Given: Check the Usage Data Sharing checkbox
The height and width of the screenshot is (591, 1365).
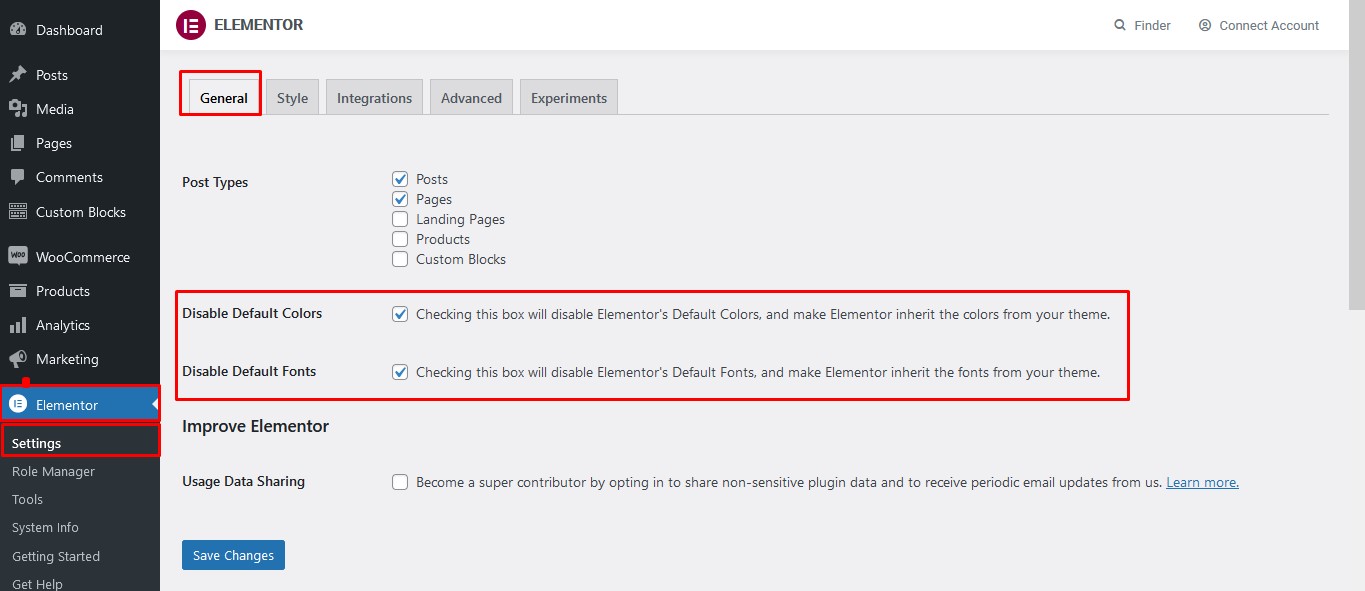Looking at the screenshot, I should pyautogui.click(x=400, y=482).
